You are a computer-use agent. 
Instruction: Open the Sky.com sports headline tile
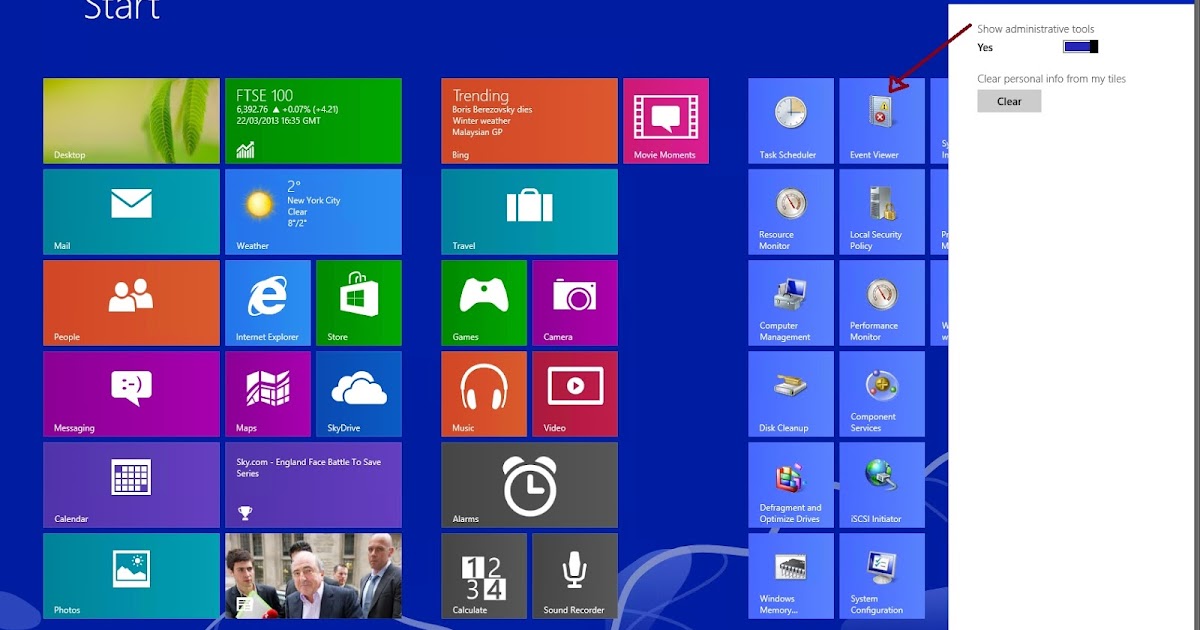313,485
